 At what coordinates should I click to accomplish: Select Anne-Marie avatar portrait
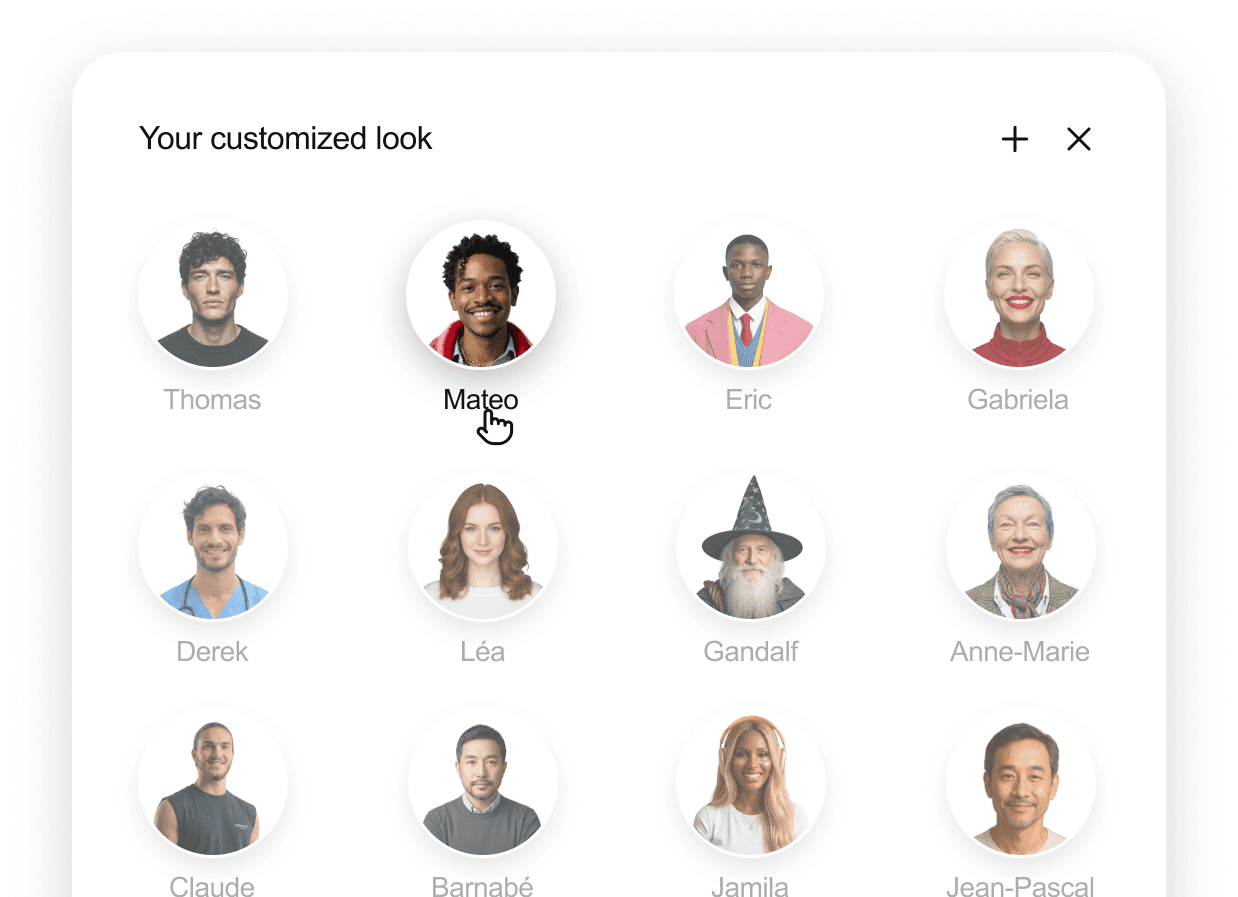1021,546
